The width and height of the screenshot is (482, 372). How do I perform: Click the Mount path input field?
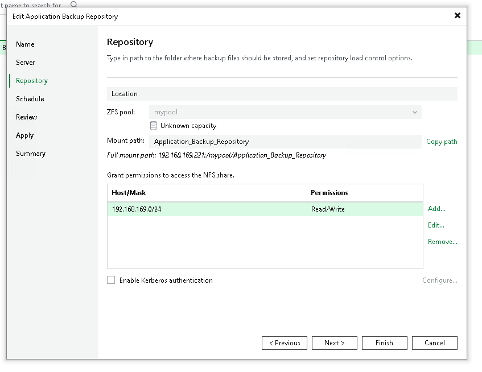click(285, 141)
